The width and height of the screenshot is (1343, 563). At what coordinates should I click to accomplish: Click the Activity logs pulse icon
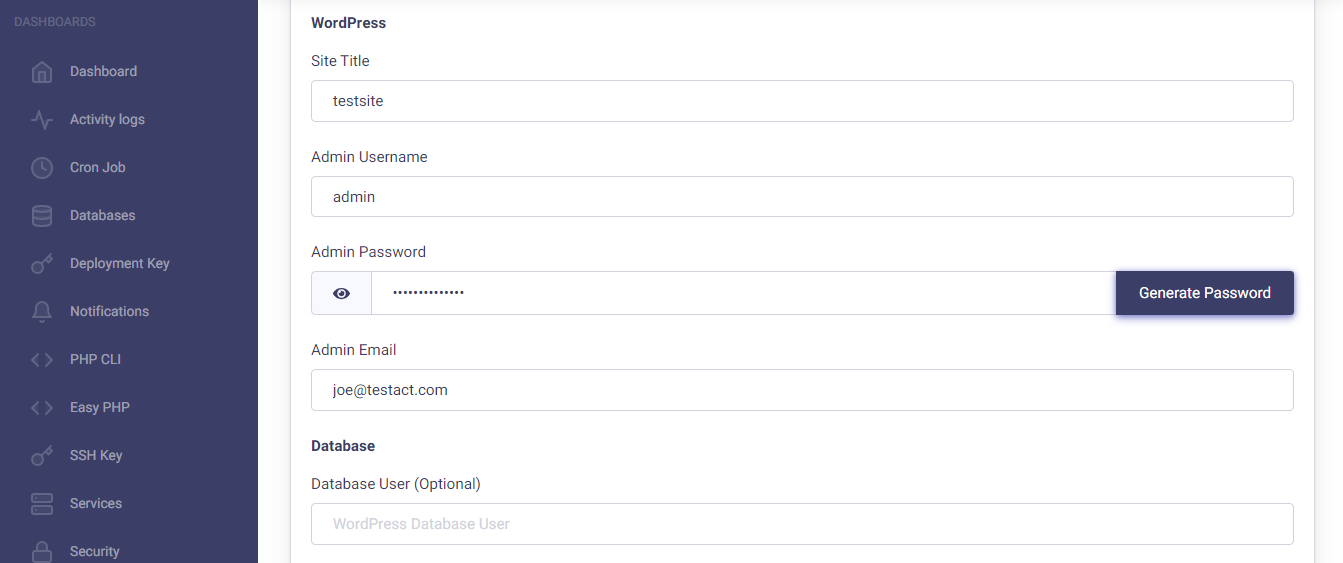tap(42, 120)
